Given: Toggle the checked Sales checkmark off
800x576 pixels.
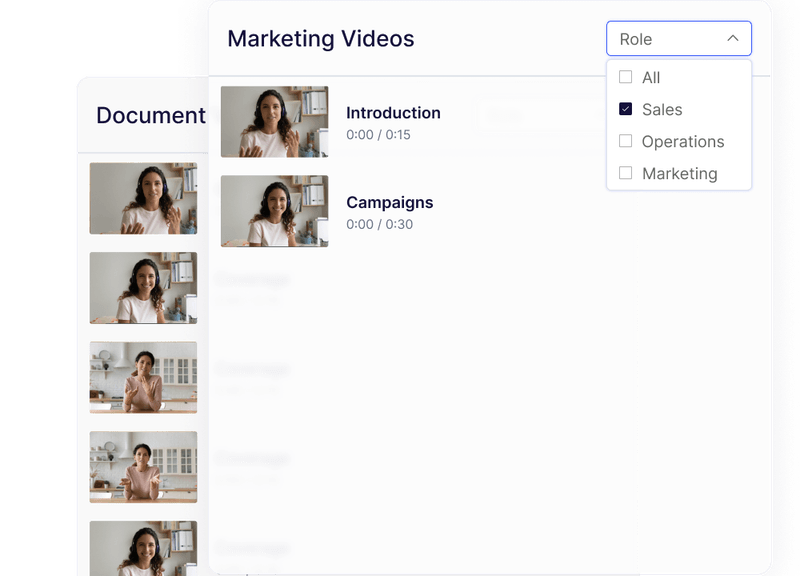Looking at the screenshot, I should [625, 109].
